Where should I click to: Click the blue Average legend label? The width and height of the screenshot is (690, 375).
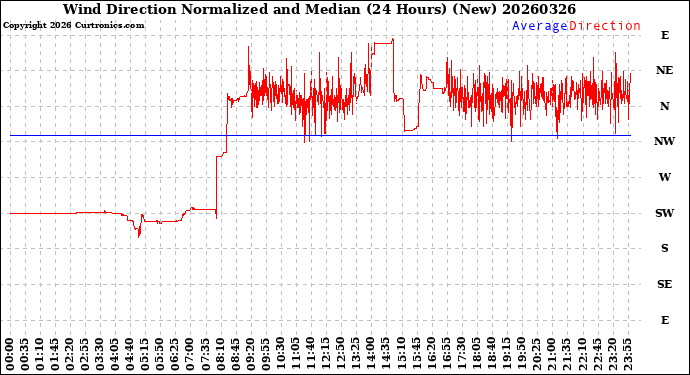540,26
